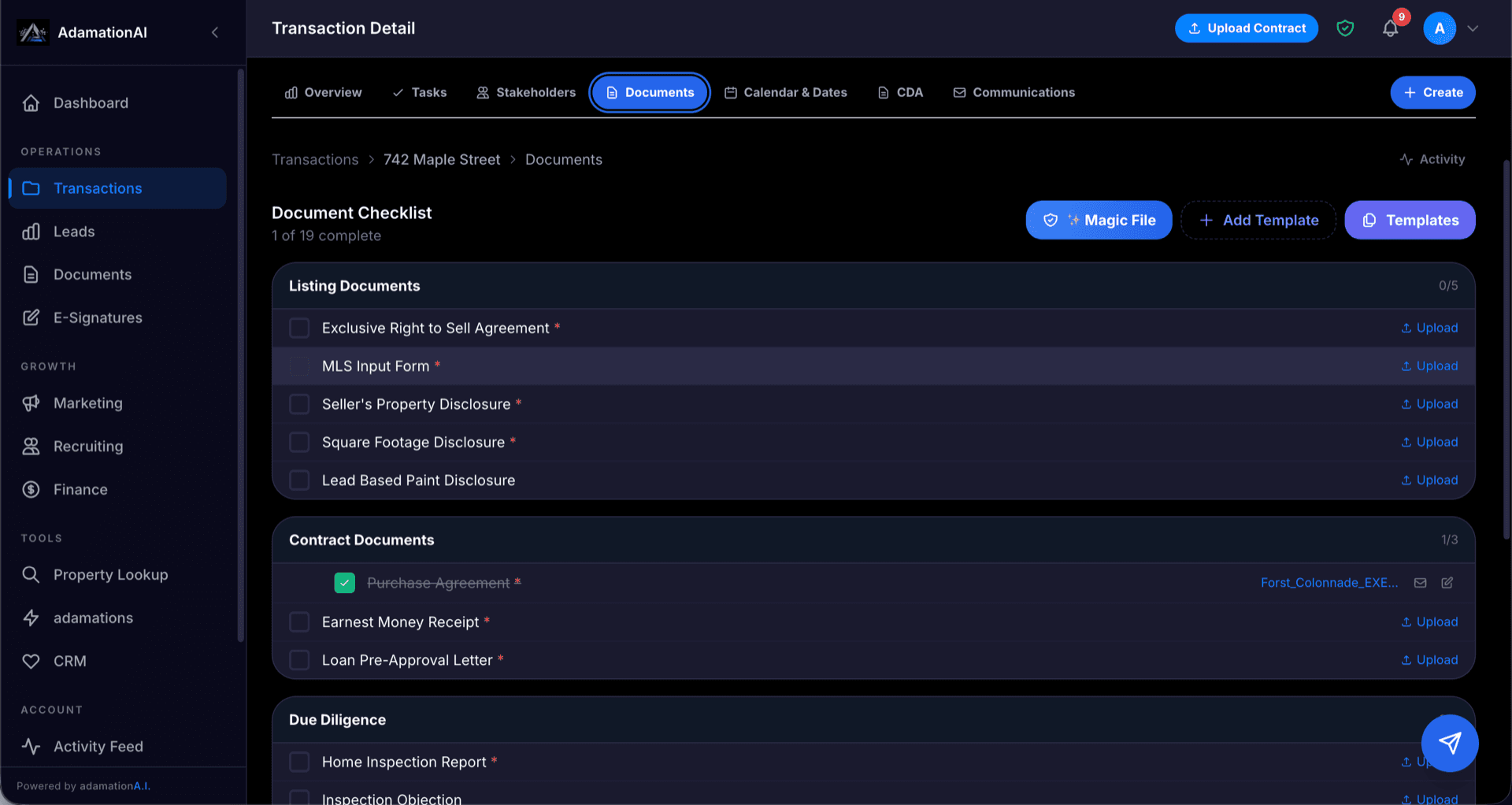The height and width of the screenshot is (805, 1512).
Task: Switch to the Stakeholders tab
Action: [x=526, y=92]
